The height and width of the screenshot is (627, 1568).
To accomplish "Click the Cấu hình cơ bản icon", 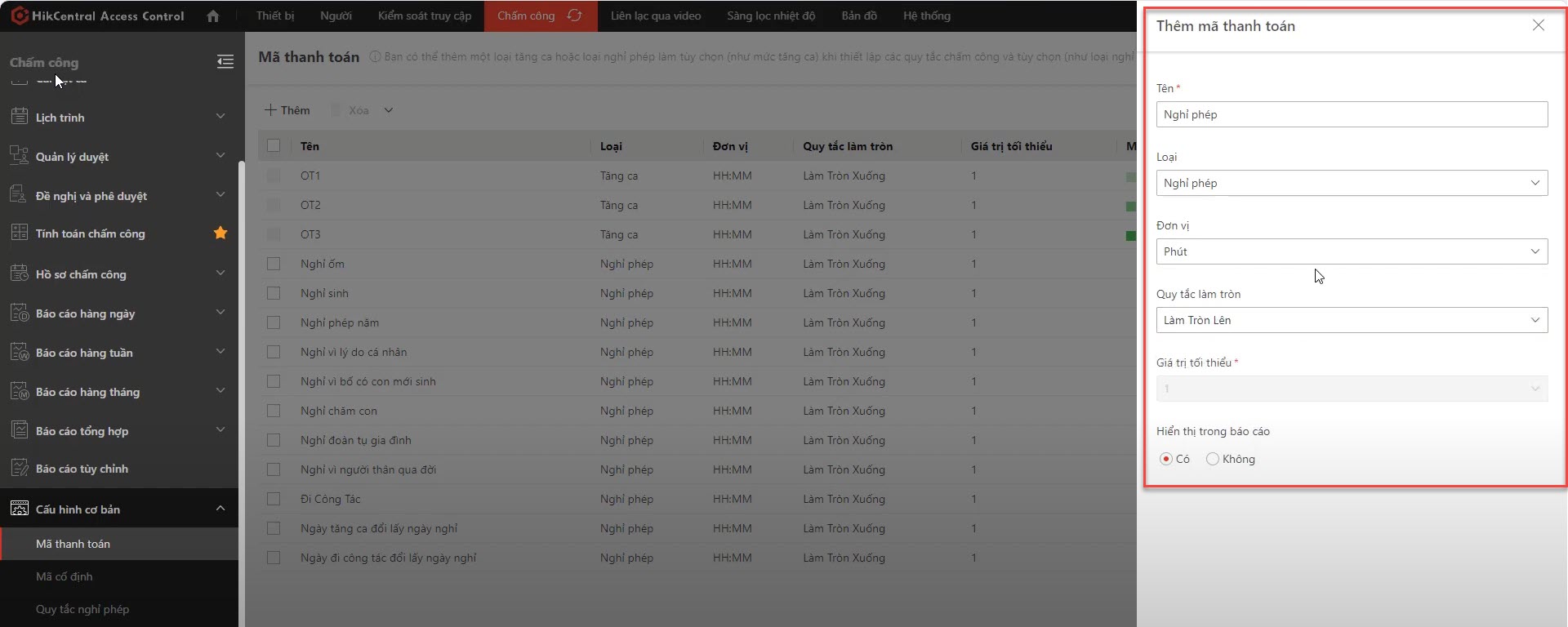I will 20,509.
